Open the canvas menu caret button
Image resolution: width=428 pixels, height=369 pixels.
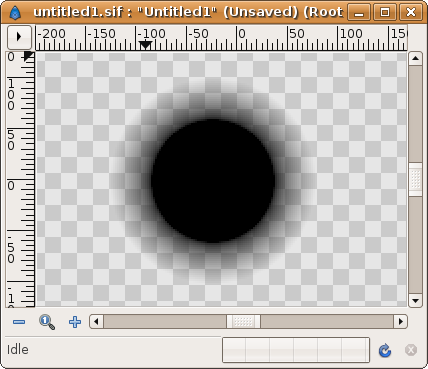pos(19,37)
